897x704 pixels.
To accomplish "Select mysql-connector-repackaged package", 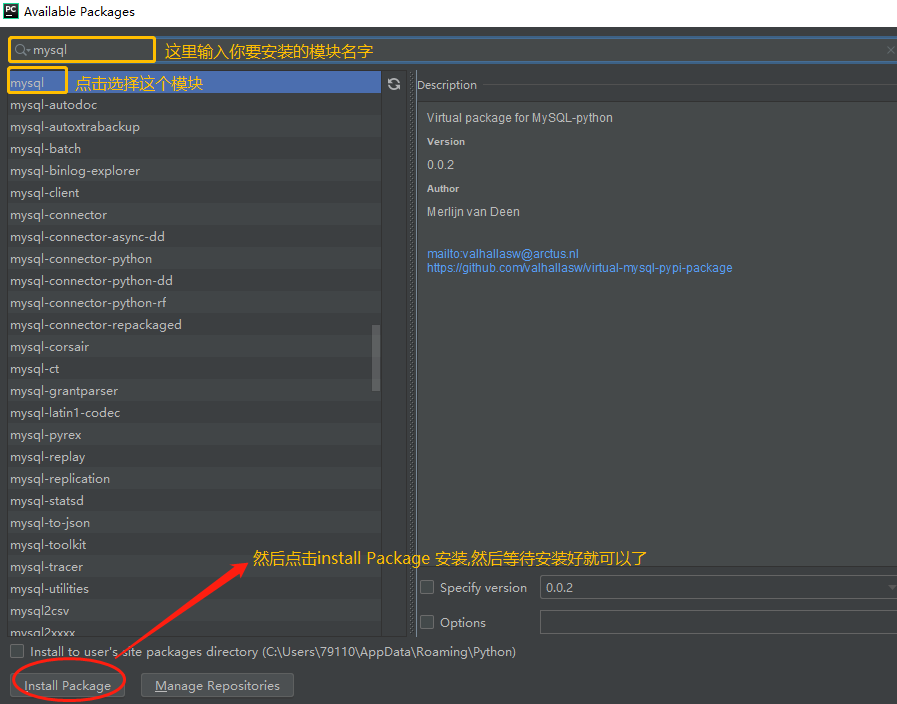I will [x=195, y=325].
